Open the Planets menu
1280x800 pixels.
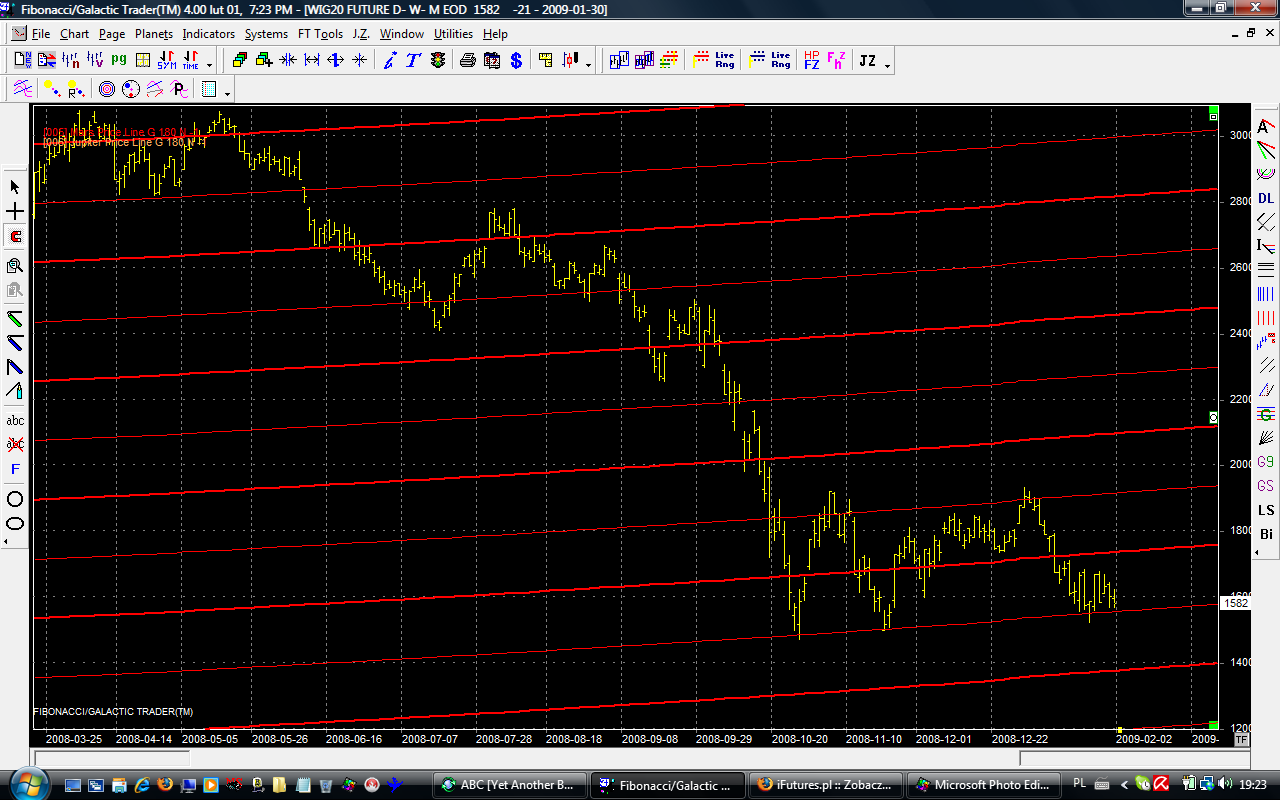click(x=154, y=33)
